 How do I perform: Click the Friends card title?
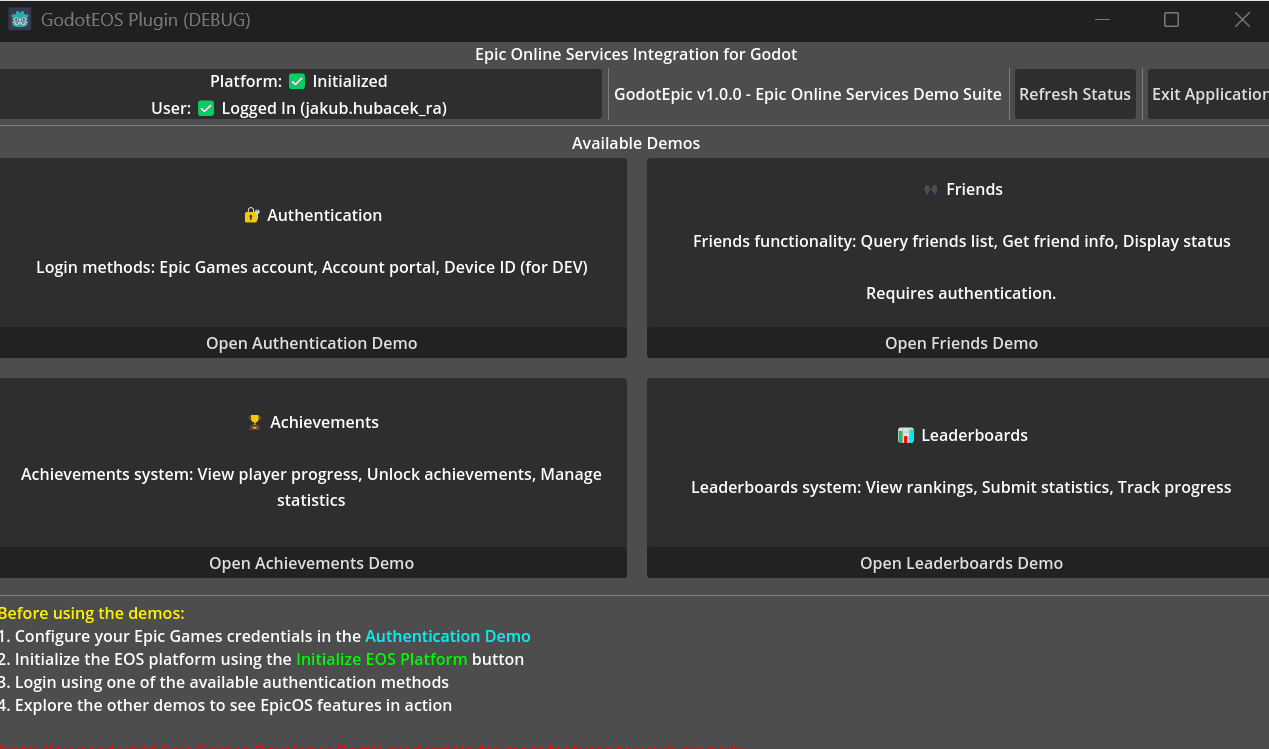[974, 189]
